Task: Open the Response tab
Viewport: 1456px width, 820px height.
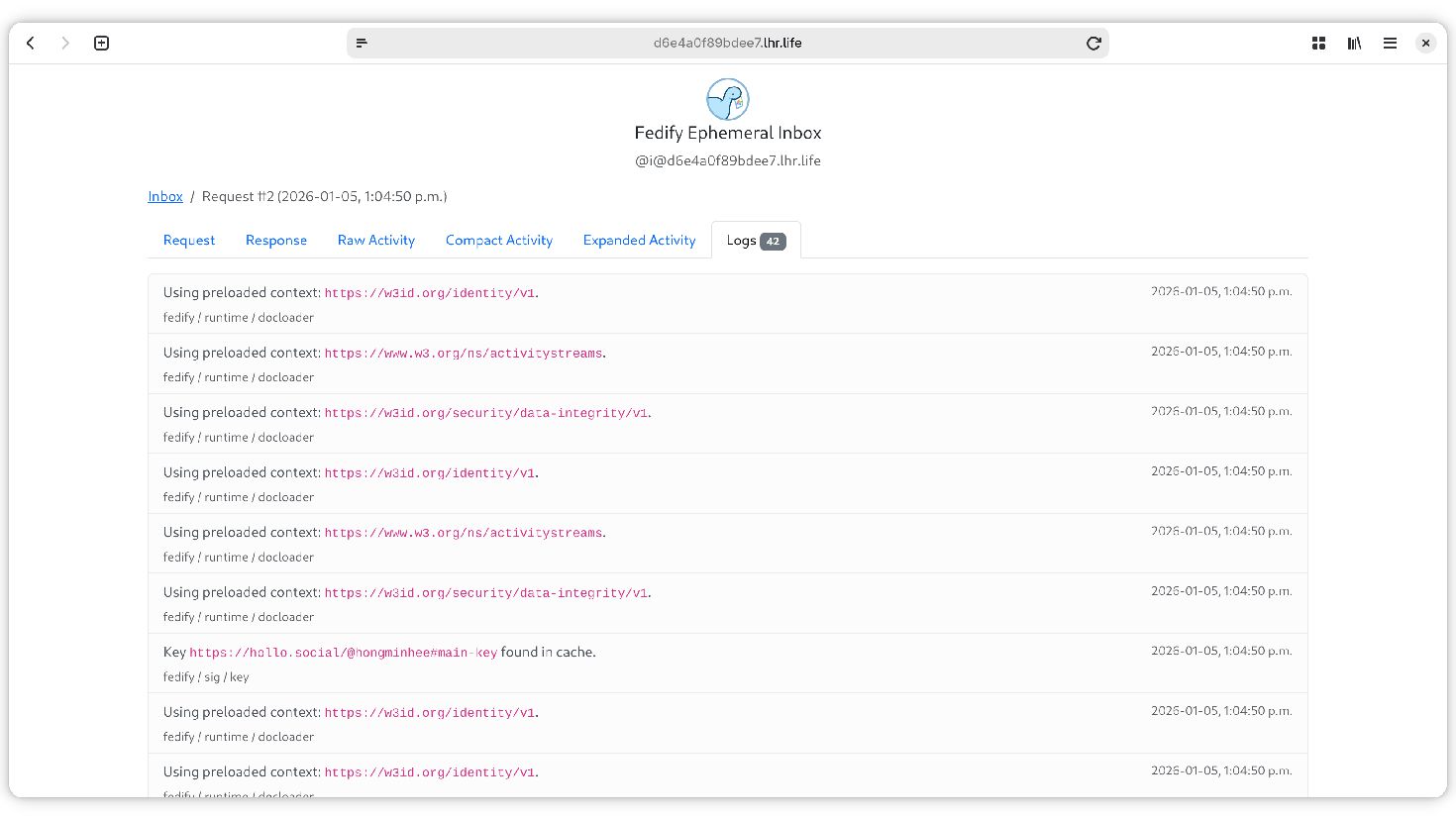Action: click(x=276, y=240)
